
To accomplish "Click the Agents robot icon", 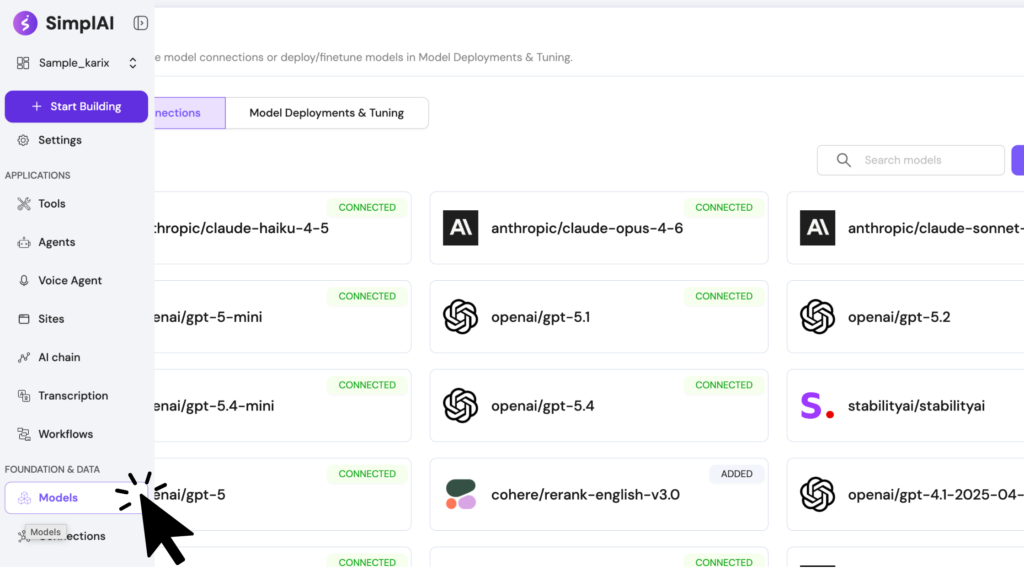I will click(24, 242).
